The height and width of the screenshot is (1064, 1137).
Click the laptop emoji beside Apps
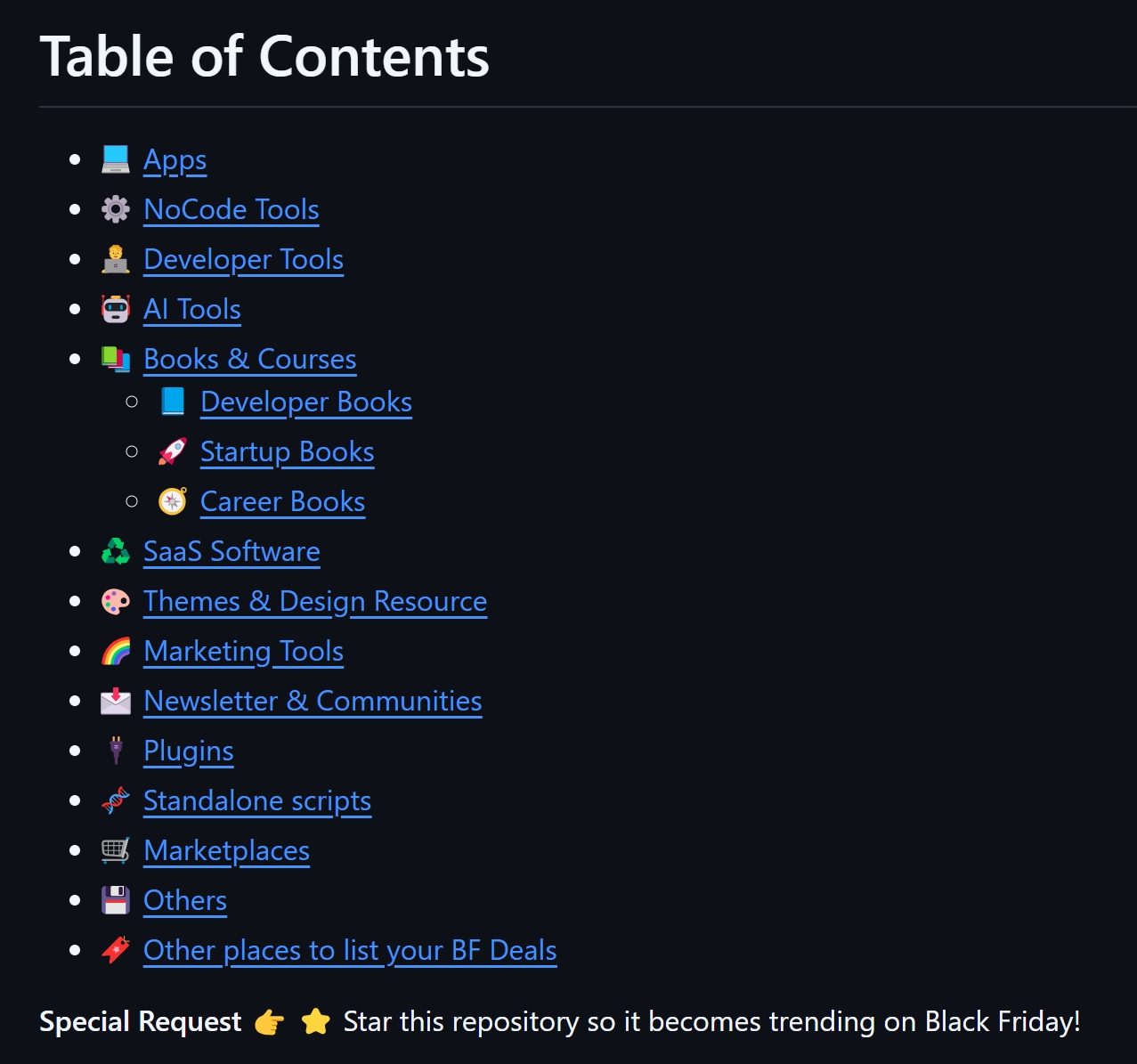coord(116,160)
